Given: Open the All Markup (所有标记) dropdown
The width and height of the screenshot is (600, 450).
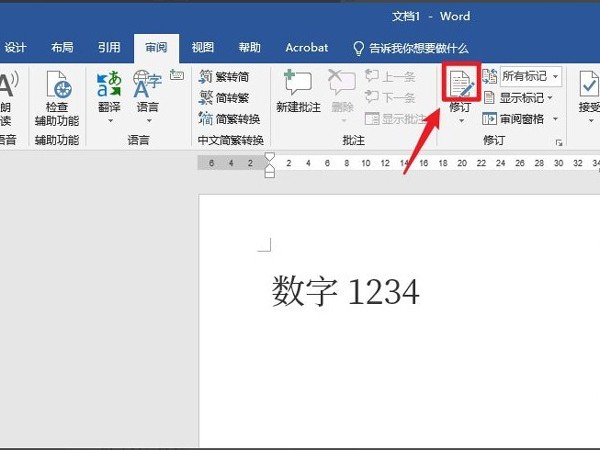Looking at the screenshot, I should 531,77.
